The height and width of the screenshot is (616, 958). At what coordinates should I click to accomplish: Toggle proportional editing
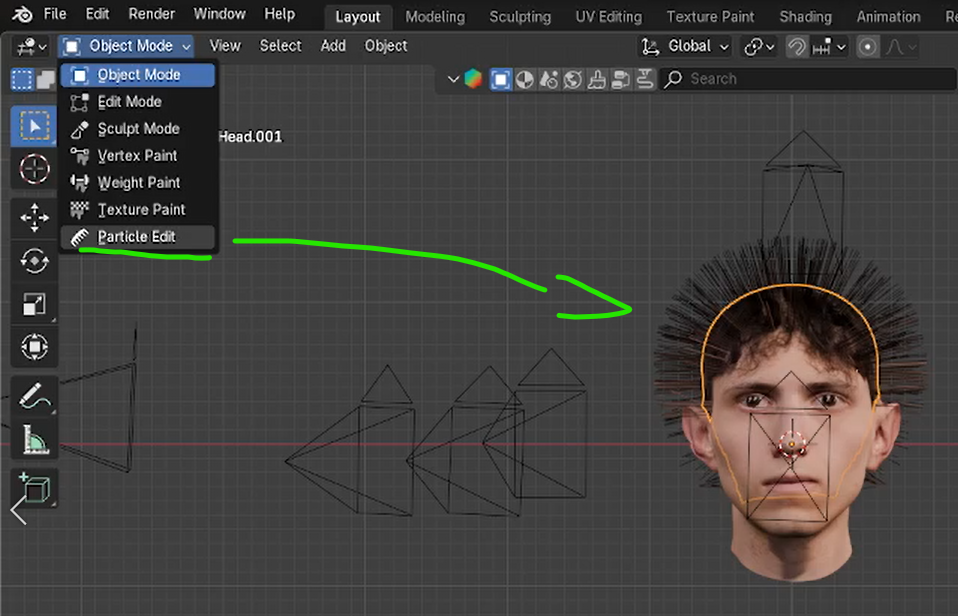868,46
